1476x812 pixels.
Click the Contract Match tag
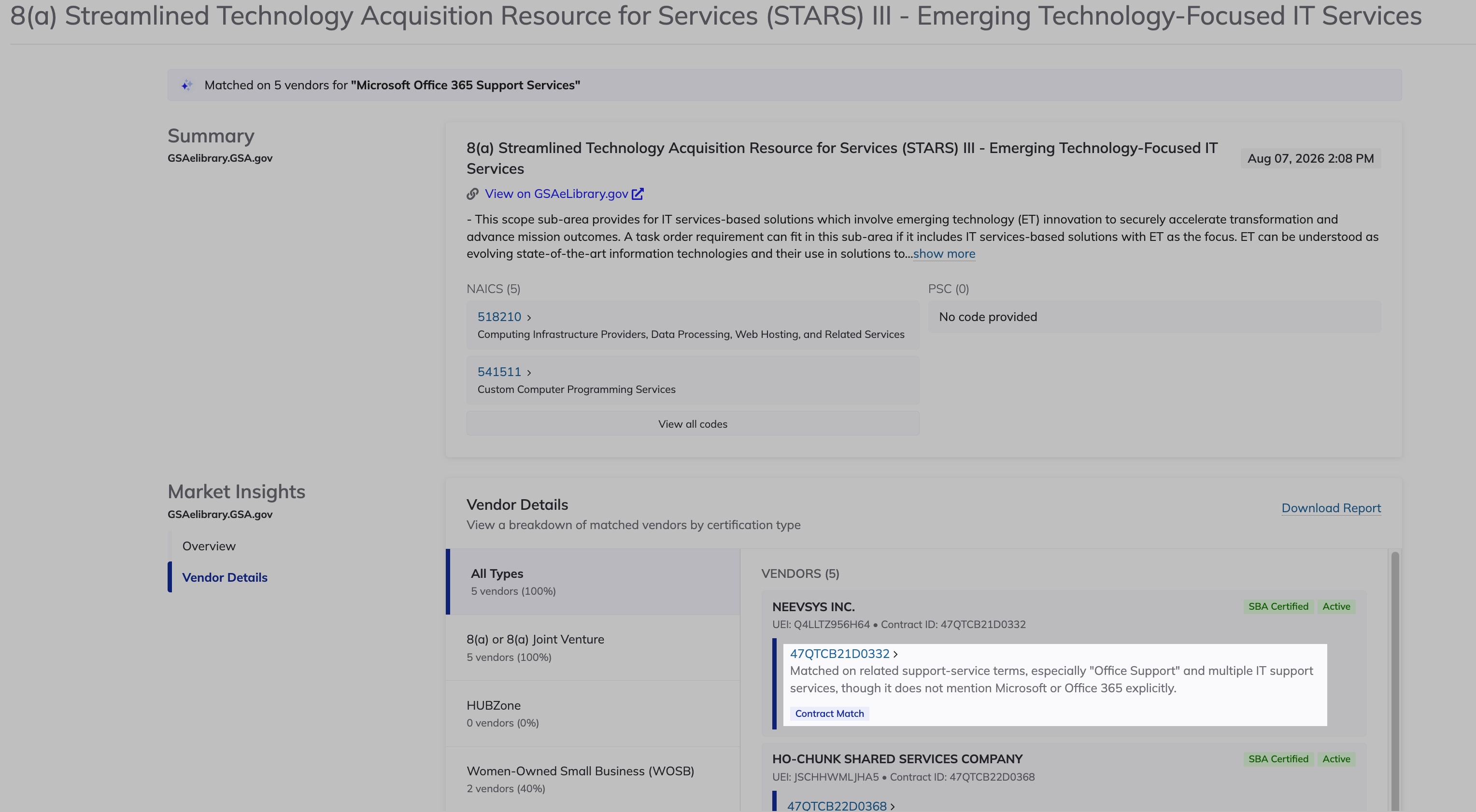coord(829,714)
